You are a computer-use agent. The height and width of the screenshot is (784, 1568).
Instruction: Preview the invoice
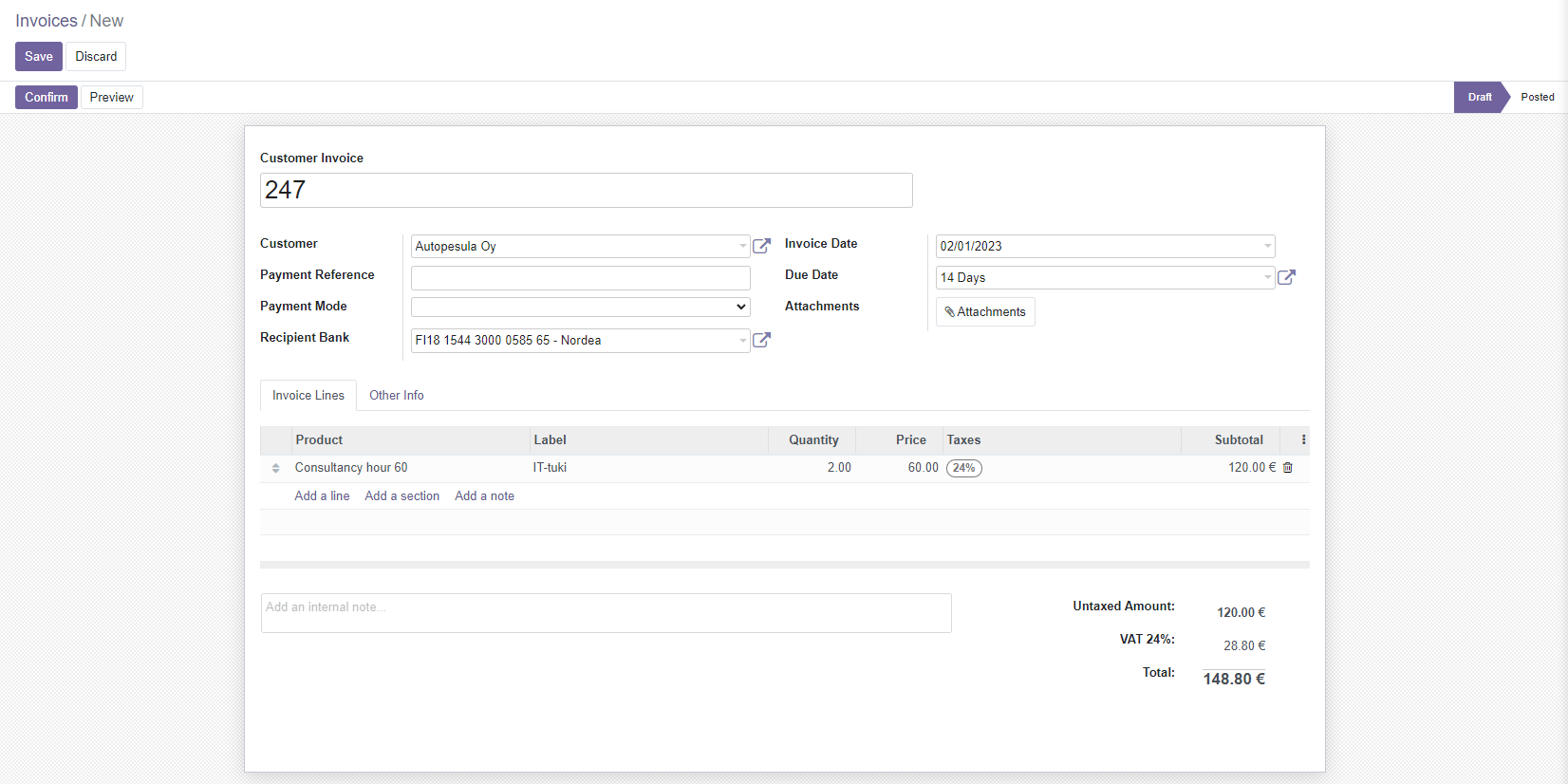point(112,97)
